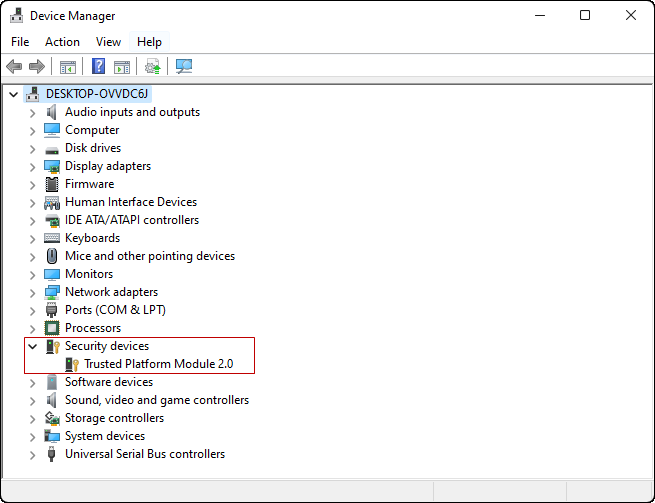The height and width of the screenshot is (503, 655).
Task: Click the Mice and pointing devices icon
Action: pyautogui.click(x=52, y=256)
